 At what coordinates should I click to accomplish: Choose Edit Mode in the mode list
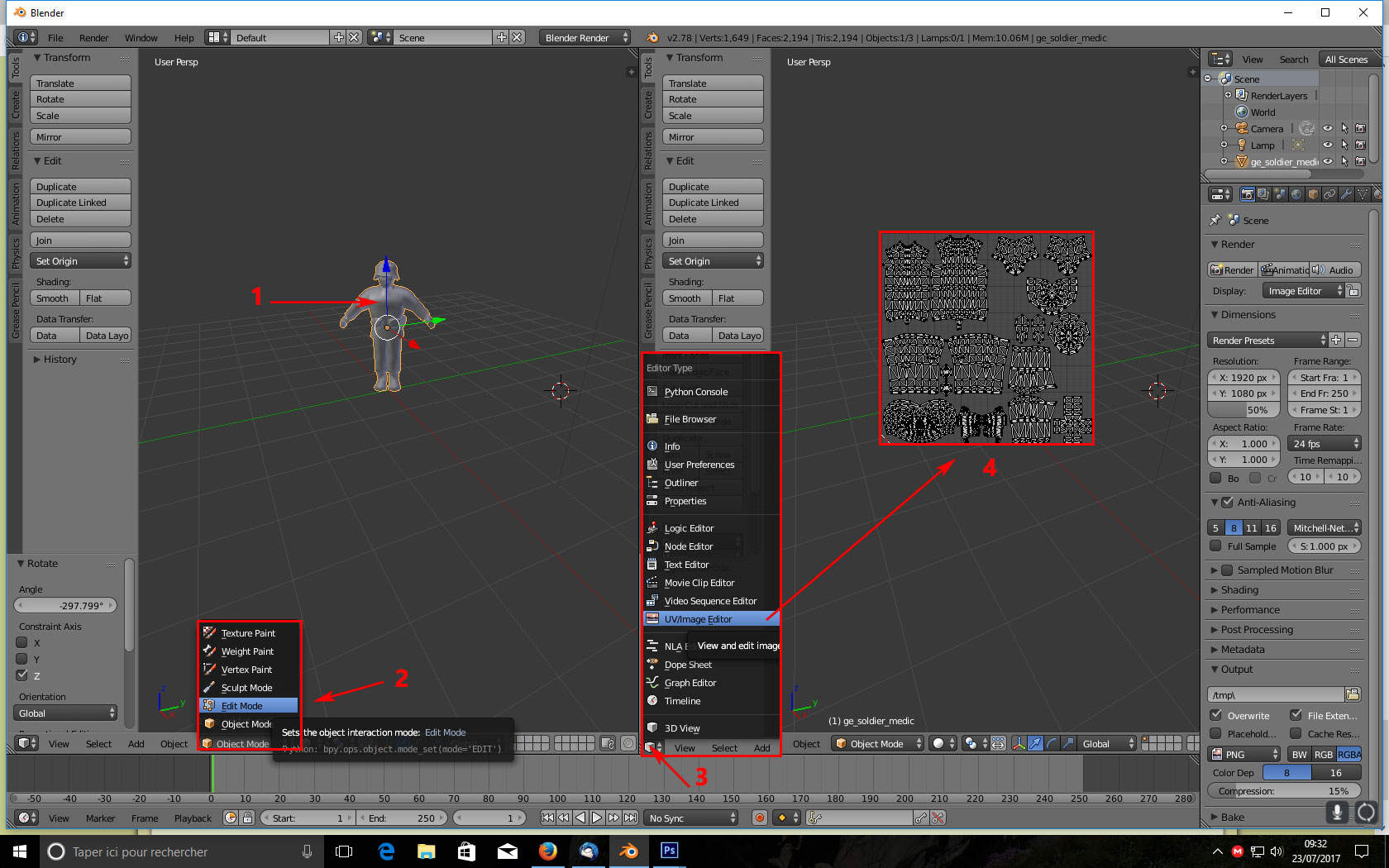[x=249, y=705]
